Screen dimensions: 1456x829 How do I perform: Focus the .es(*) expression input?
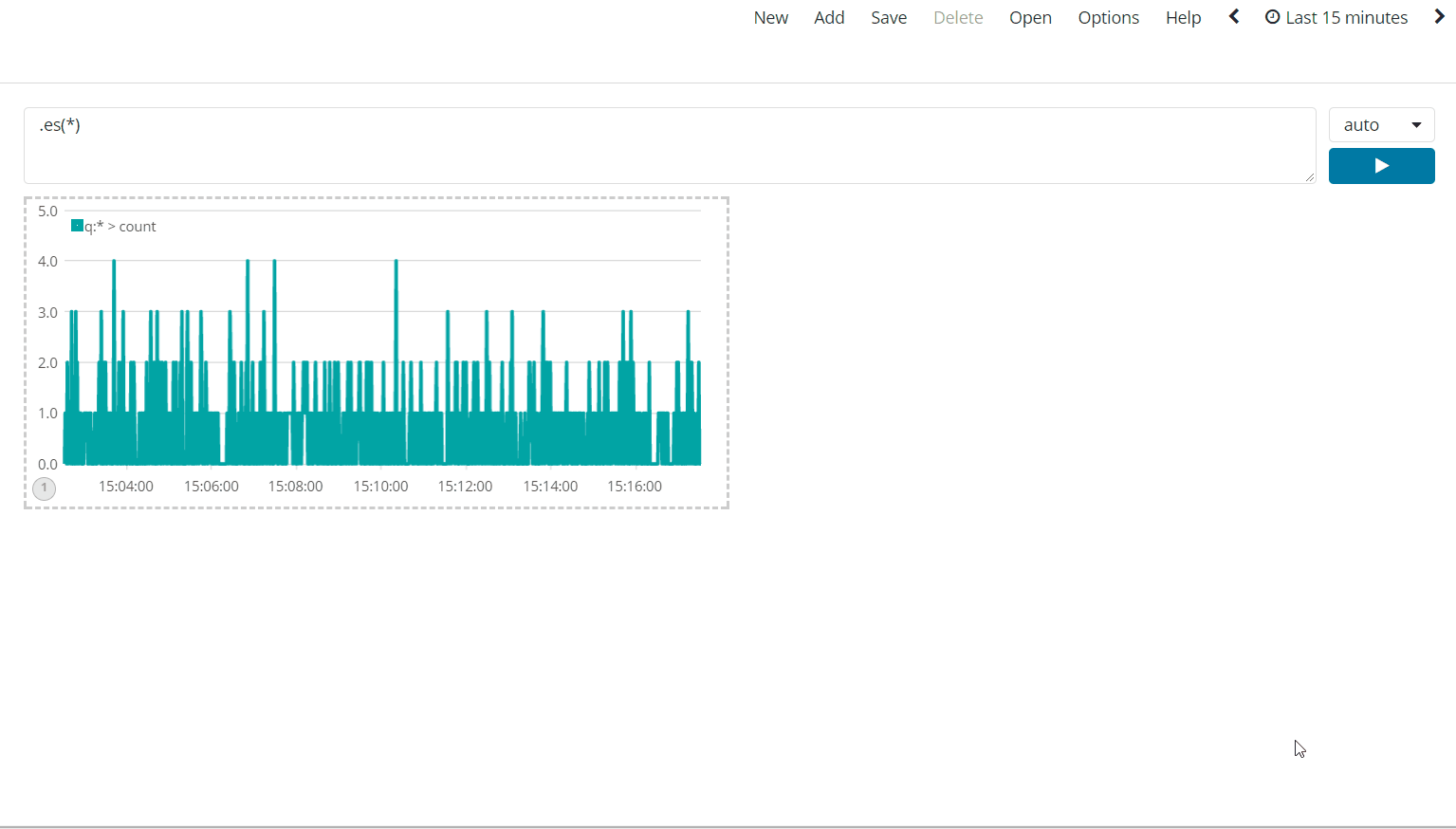click(x=670, y=145)
